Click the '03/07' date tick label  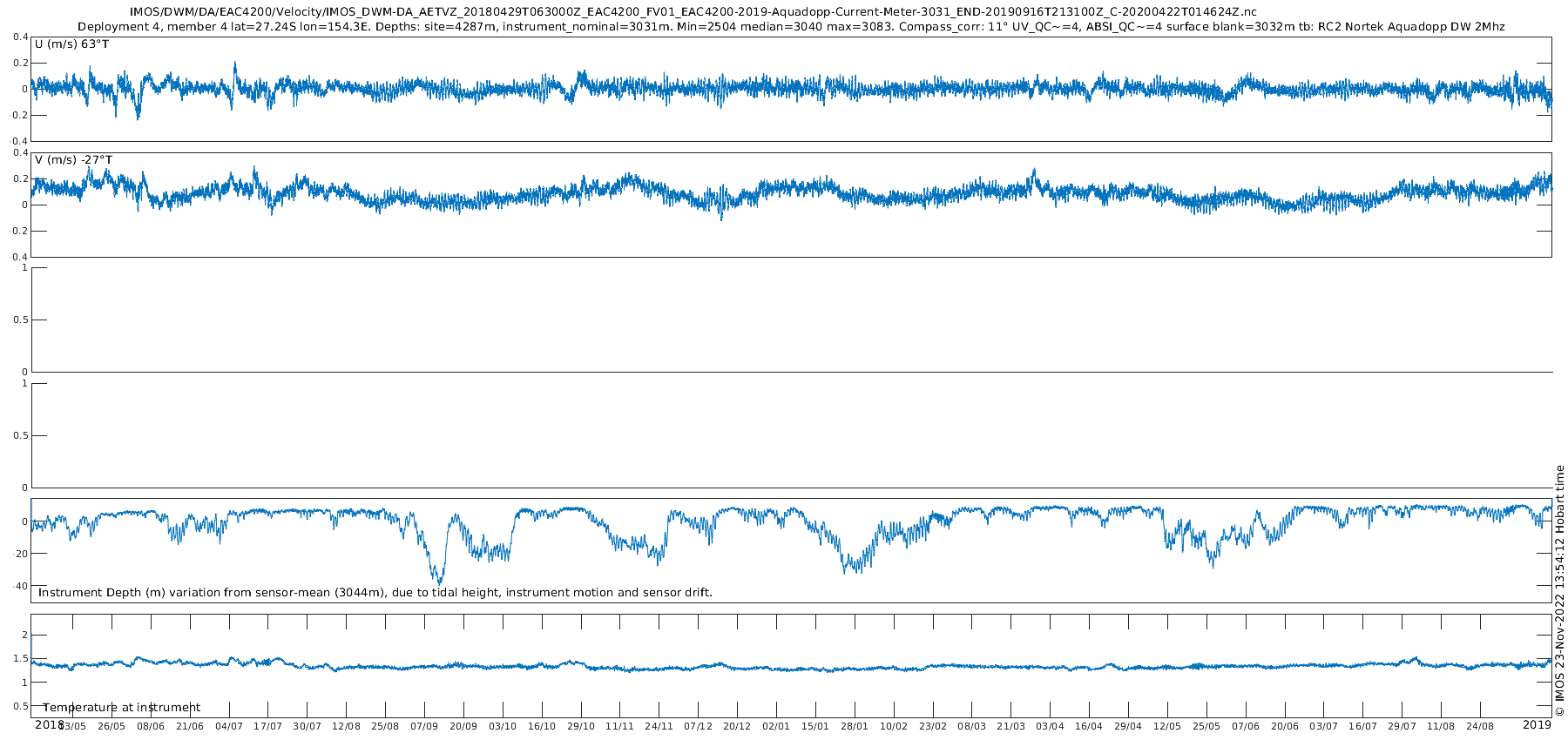pyautogui.click(x=1324, y=726)
